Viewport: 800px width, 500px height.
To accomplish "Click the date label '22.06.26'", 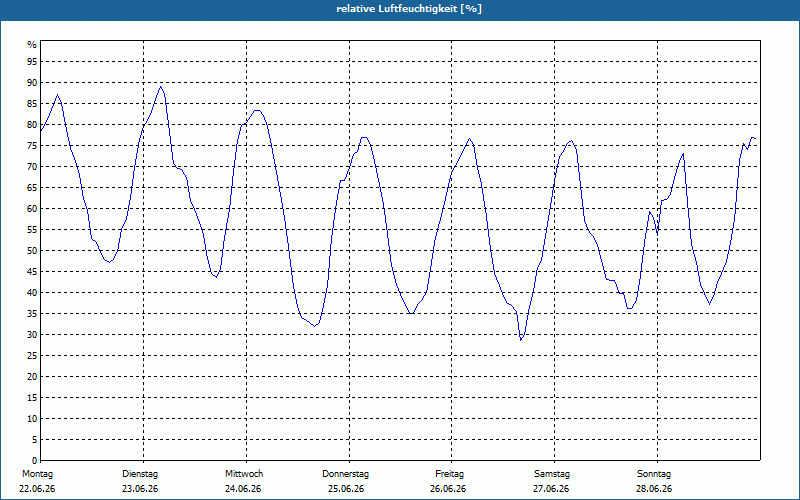I will coord(37,489).
